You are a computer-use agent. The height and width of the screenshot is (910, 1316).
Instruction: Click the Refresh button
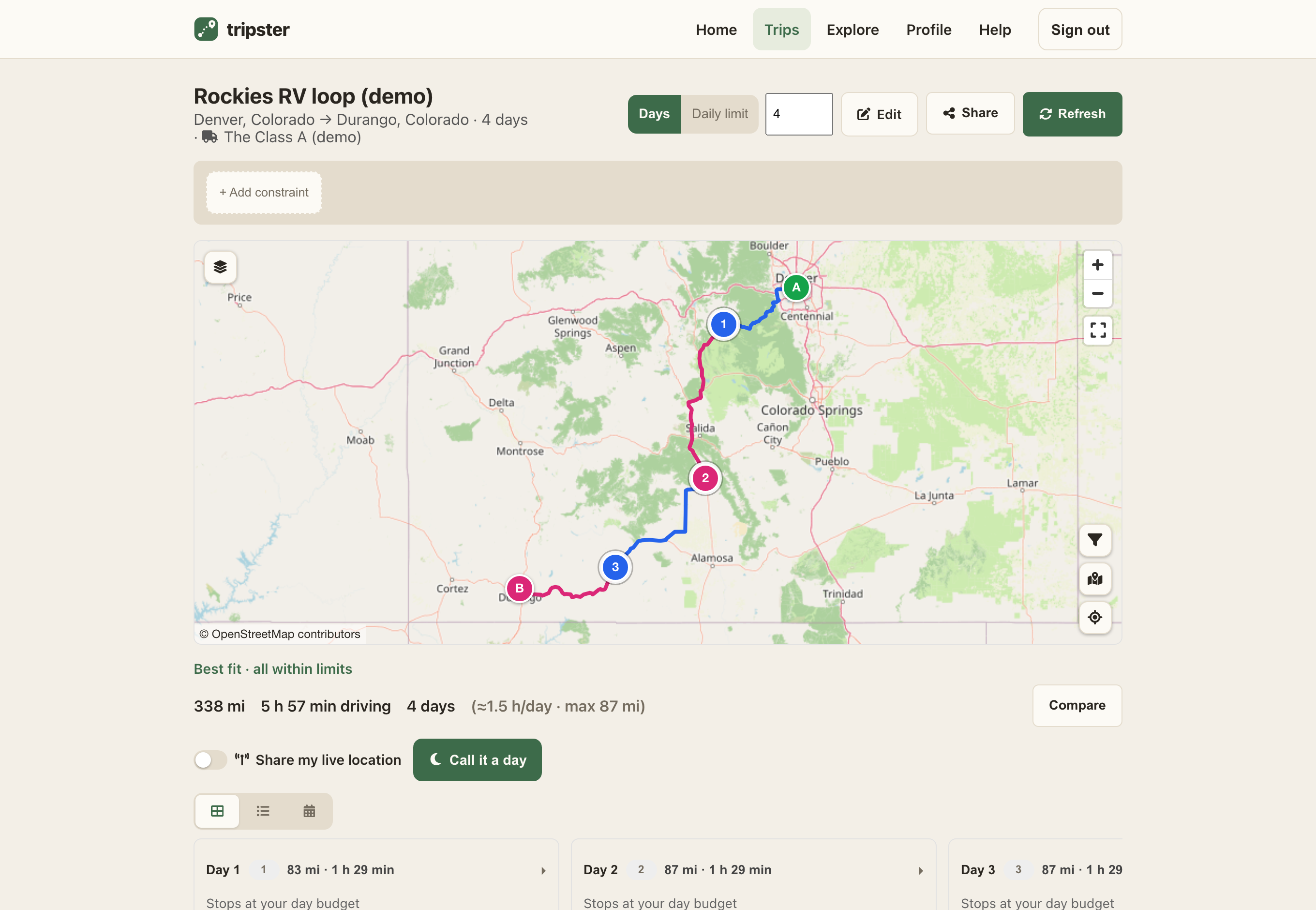[x=1072, y=114]
